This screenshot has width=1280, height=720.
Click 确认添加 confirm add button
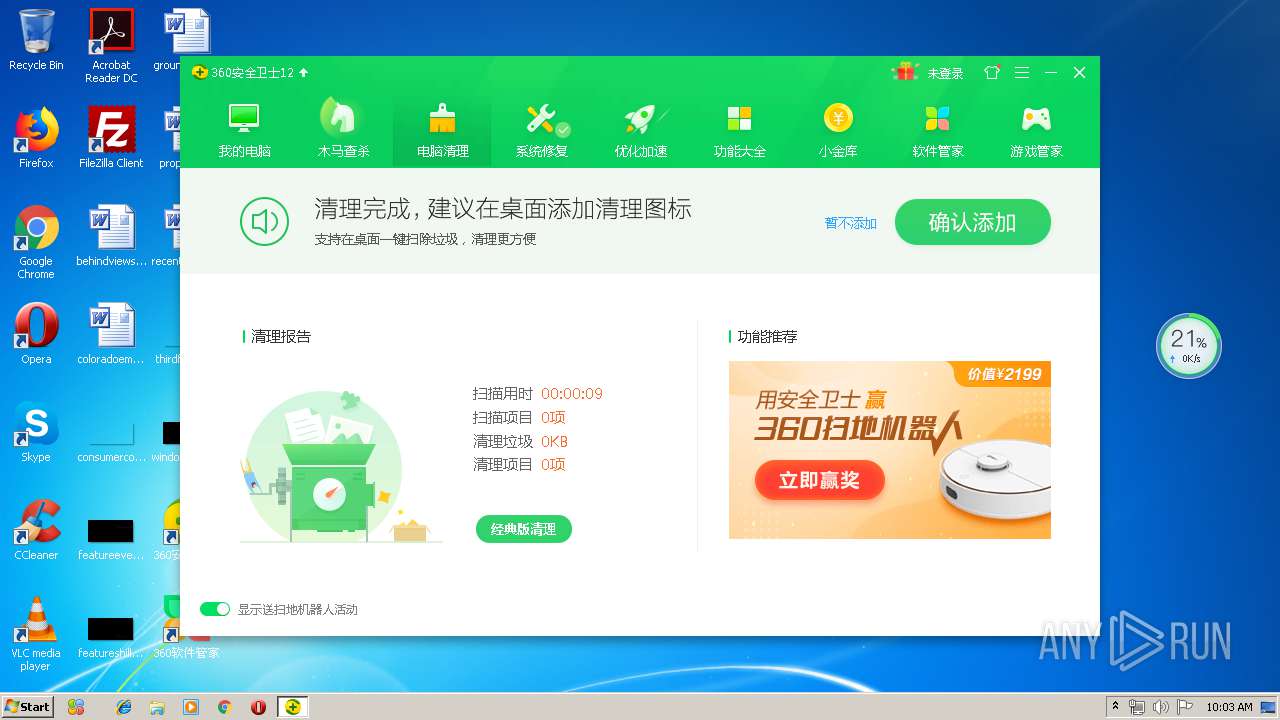click(972, 222)
